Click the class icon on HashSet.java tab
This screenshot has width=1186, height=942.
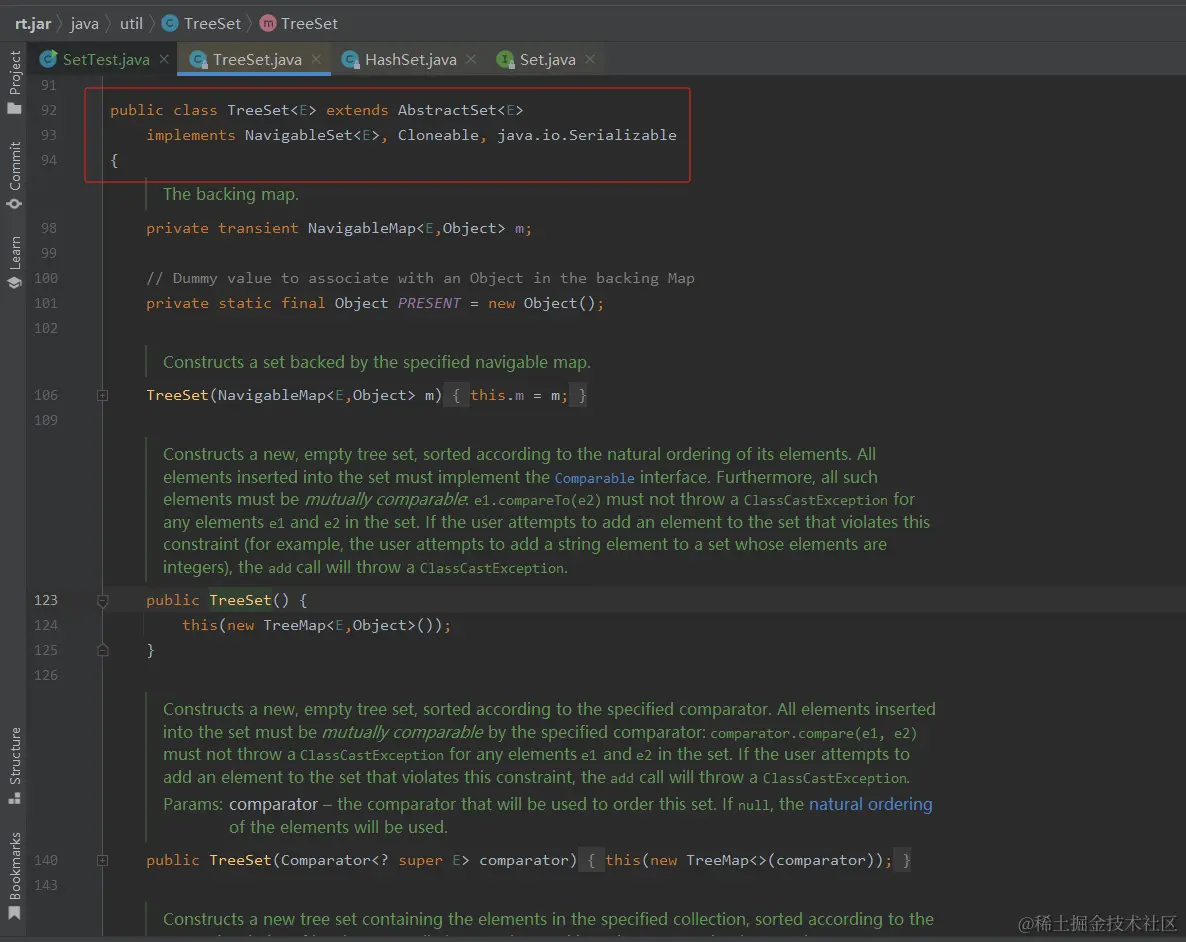point(350,59)
